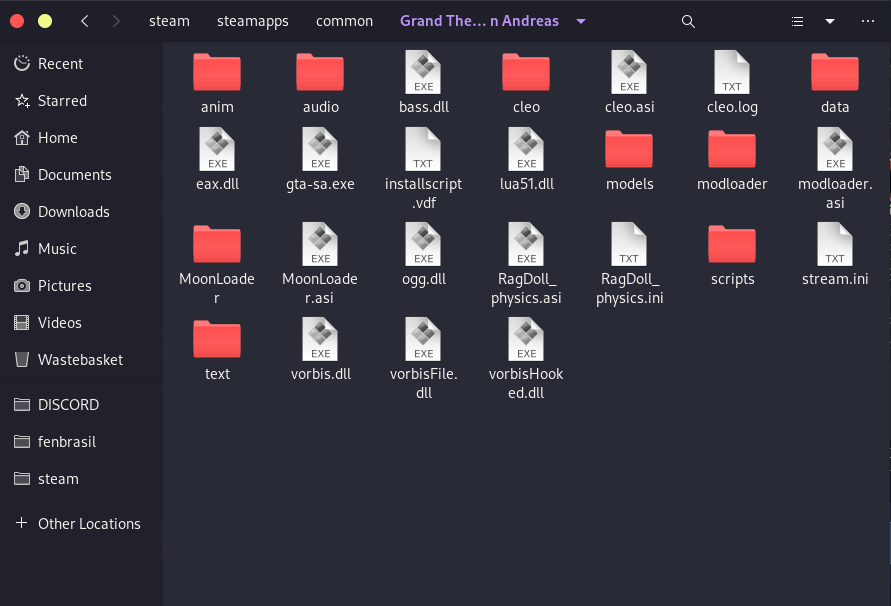The width and height of the screenshot is (891, 606).
Task: Open the fenbrasil bookmark
Action: [82, 442]
